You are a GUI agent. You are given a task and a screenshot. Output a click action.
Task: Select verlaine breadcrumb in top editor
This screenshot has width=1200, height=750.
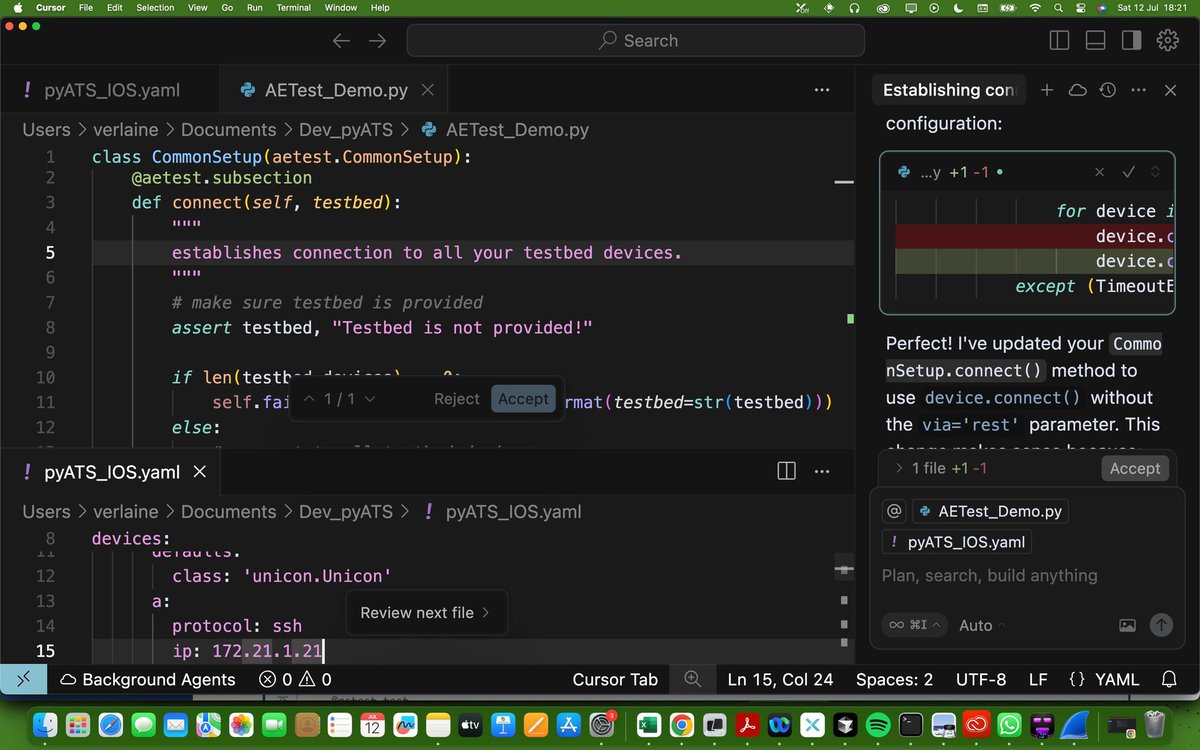coord(125,129)
